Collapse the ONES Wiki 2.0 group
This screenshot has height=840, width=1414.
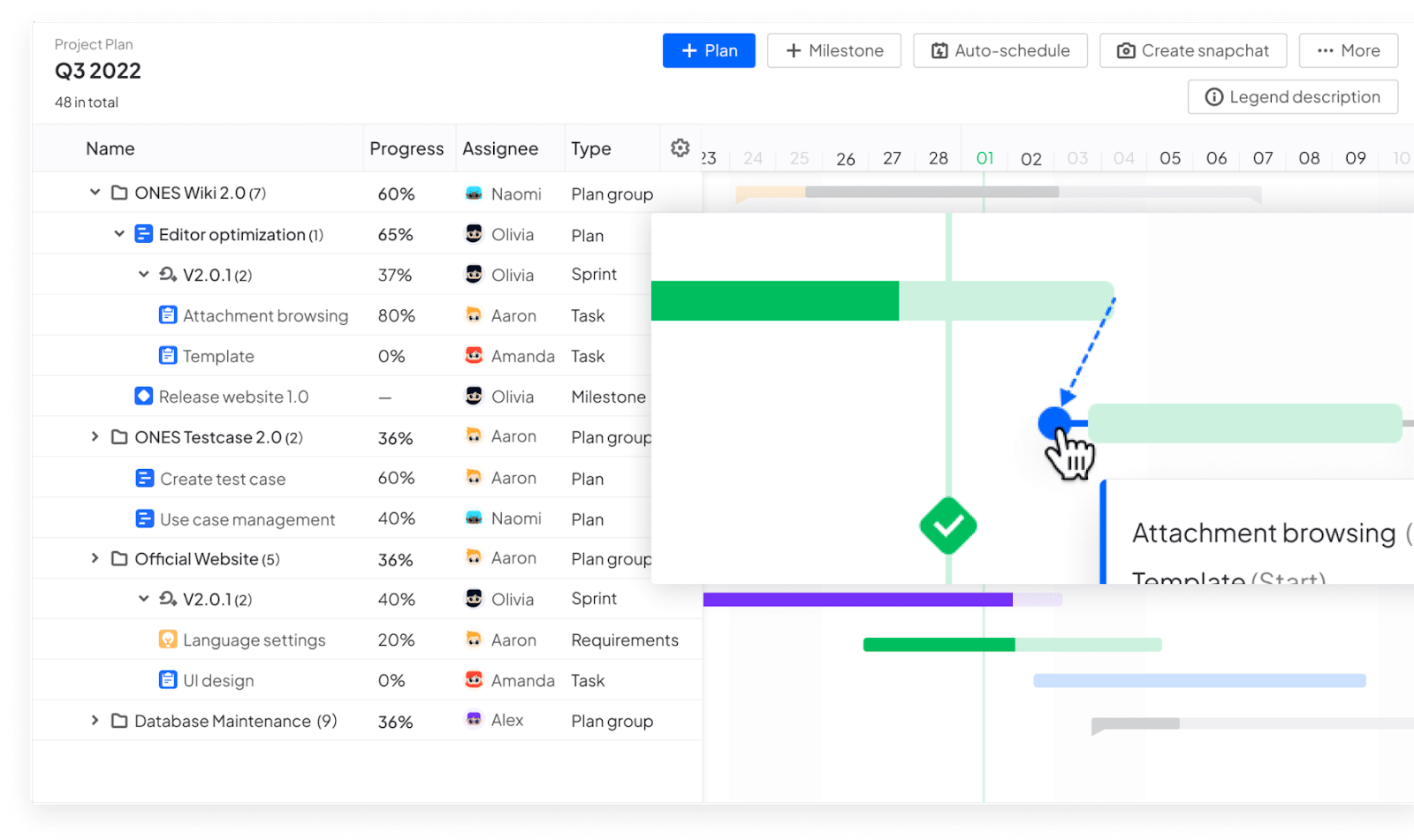click(95, 193)
